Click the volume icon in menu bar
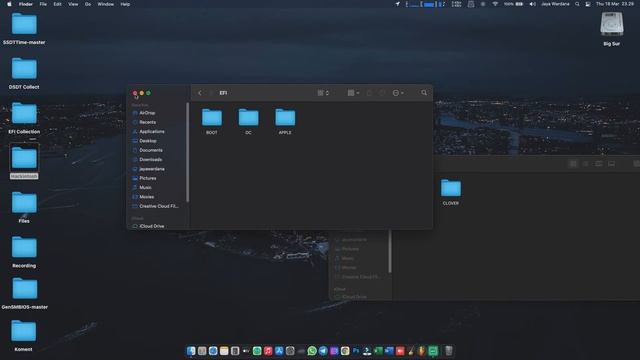 tap(532, 4)
